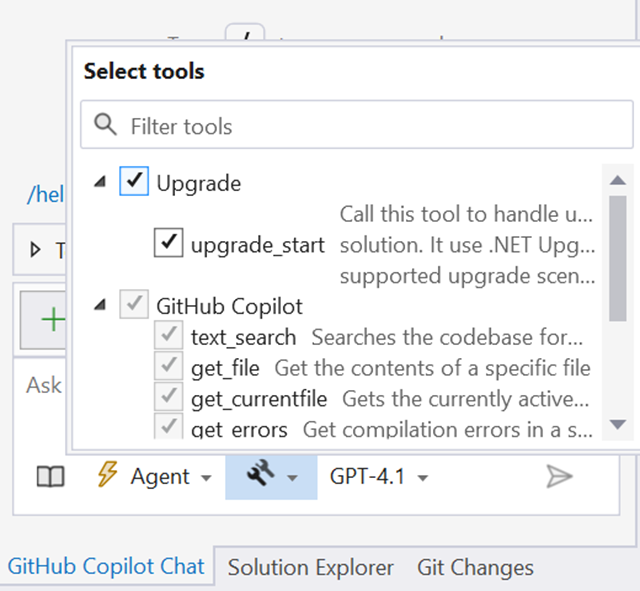Click the search magnifier icon in Filter tools
The height and width of the screenshot is (591, 640).
coord(105,124)
